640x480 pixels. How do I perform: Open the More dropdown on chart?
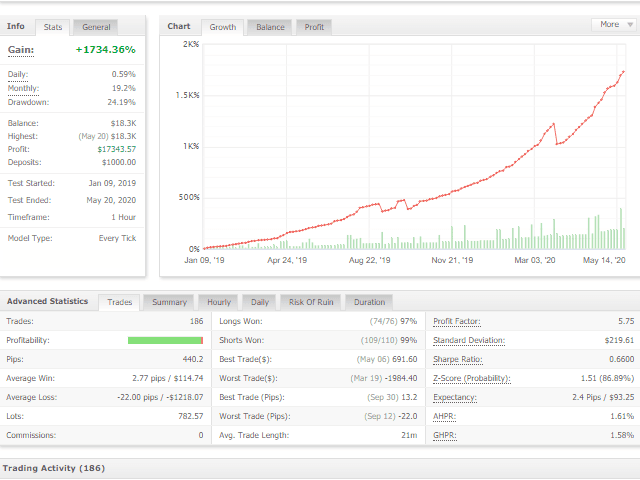click(x=614, y=24)
